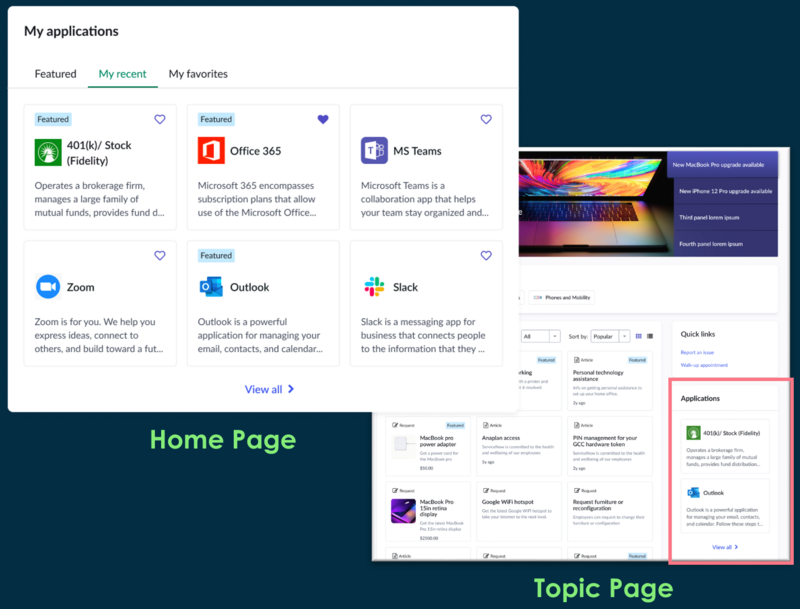
Task: Open the Zoom app title
Action: point(81,287)
